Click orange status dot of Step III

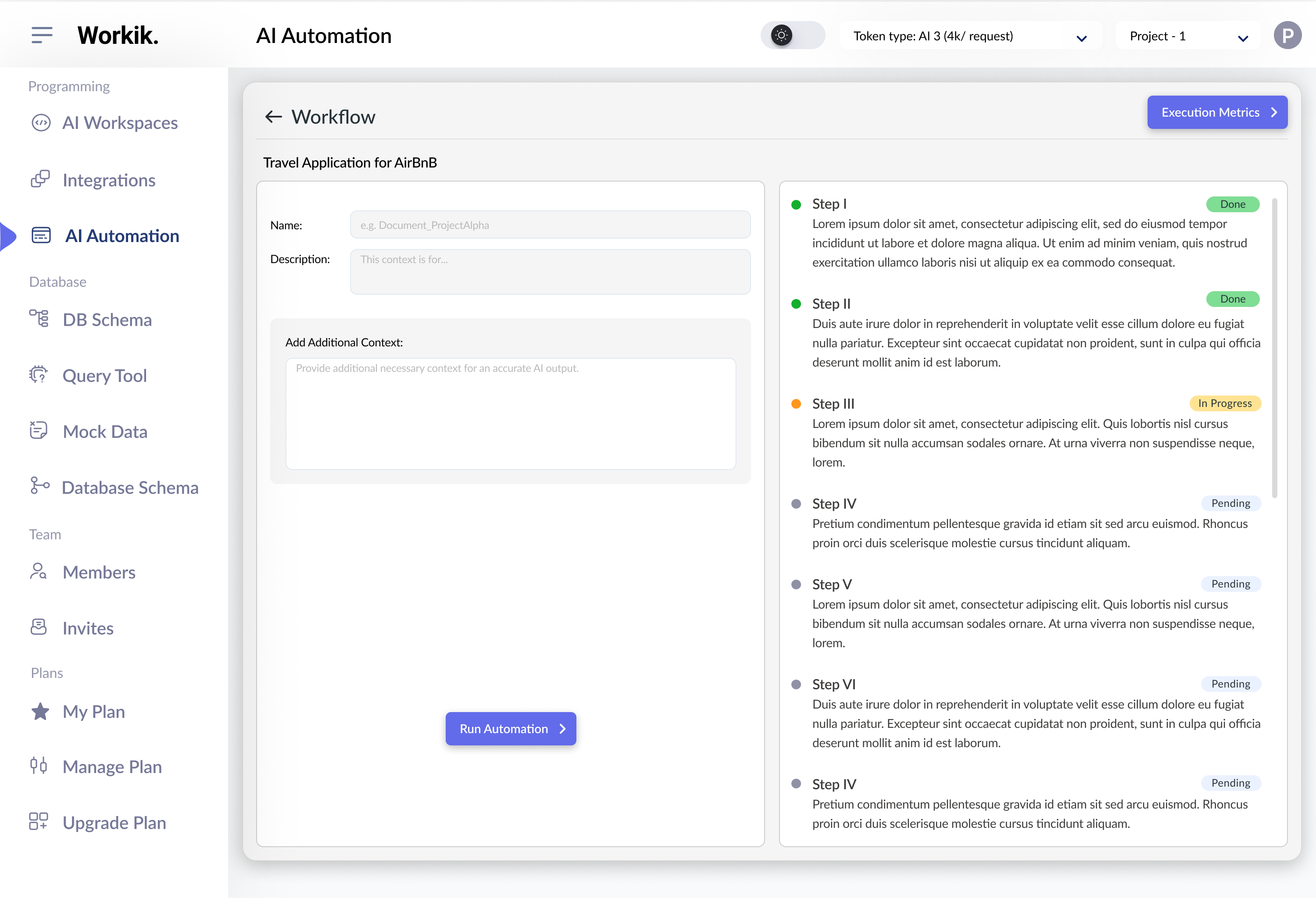pyautogui.click(x=796, y=404)
